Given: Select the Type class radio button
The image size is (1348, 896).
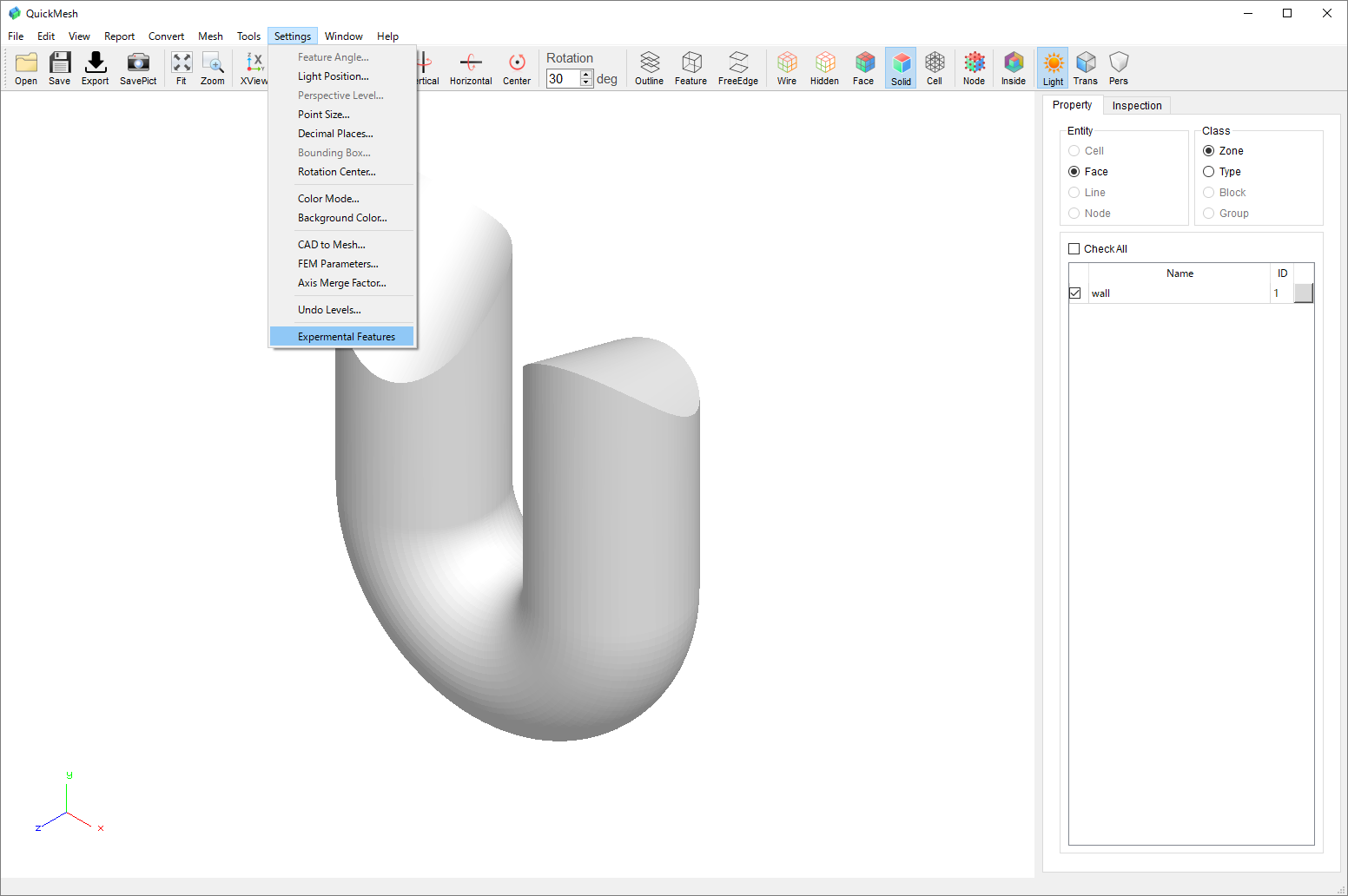Looking at the screenshot, I should [1209, 172].
